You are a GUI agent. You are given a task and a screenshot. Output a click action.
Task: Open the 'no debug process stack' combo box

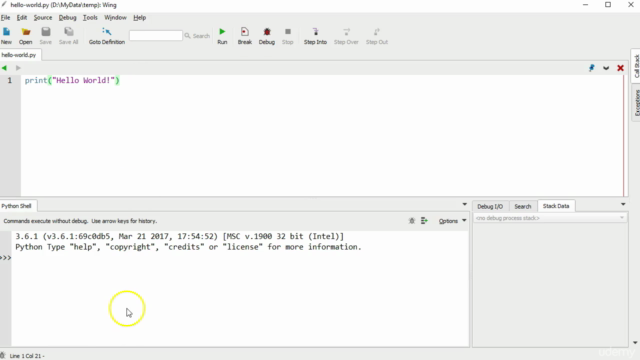tap(550, 218)
